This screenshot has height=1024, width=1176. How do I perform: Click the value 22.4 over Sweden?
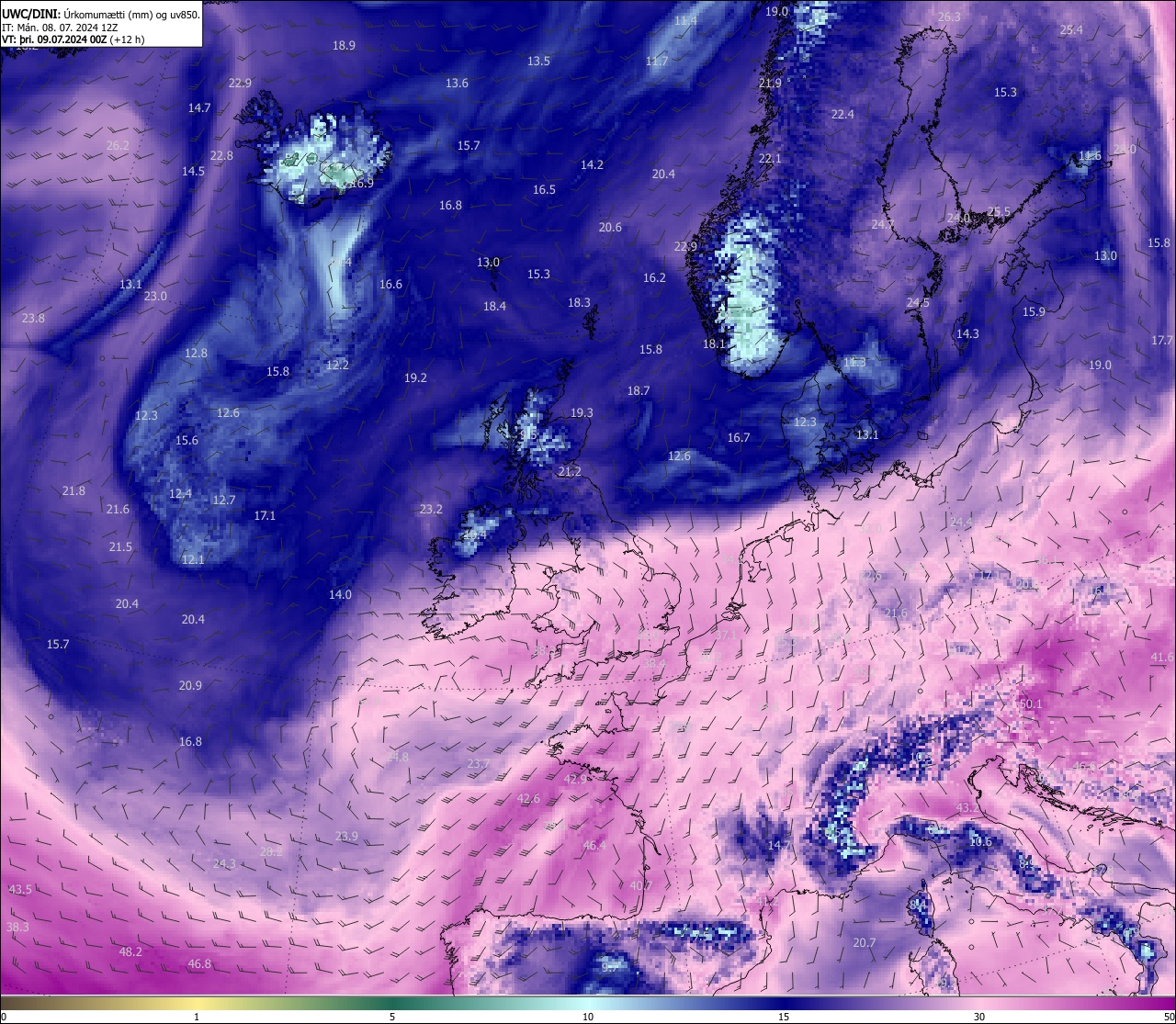pyautogui.click(x=842, y=114)
